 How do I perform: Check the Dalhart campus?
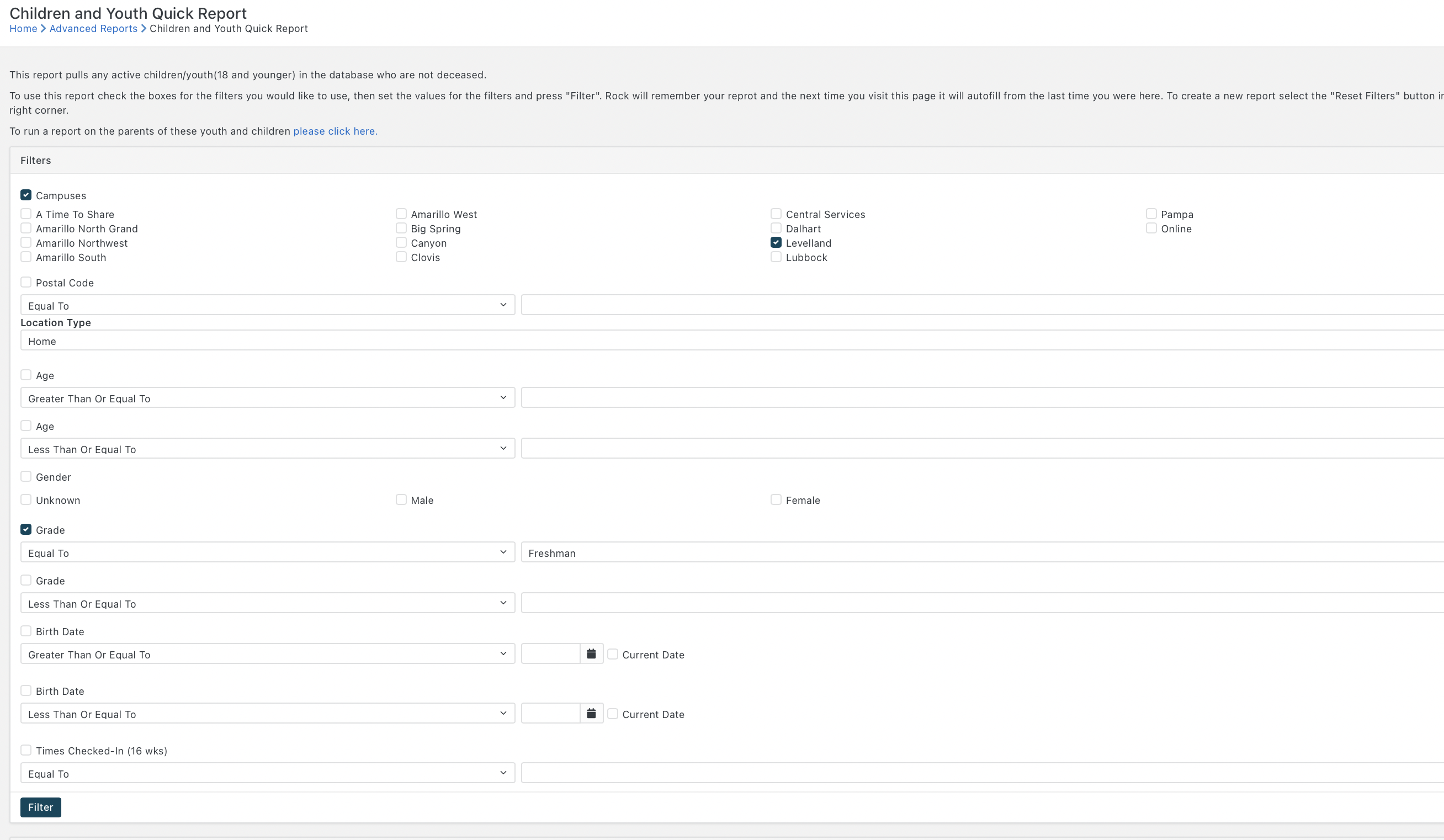[x=776, y=228]
